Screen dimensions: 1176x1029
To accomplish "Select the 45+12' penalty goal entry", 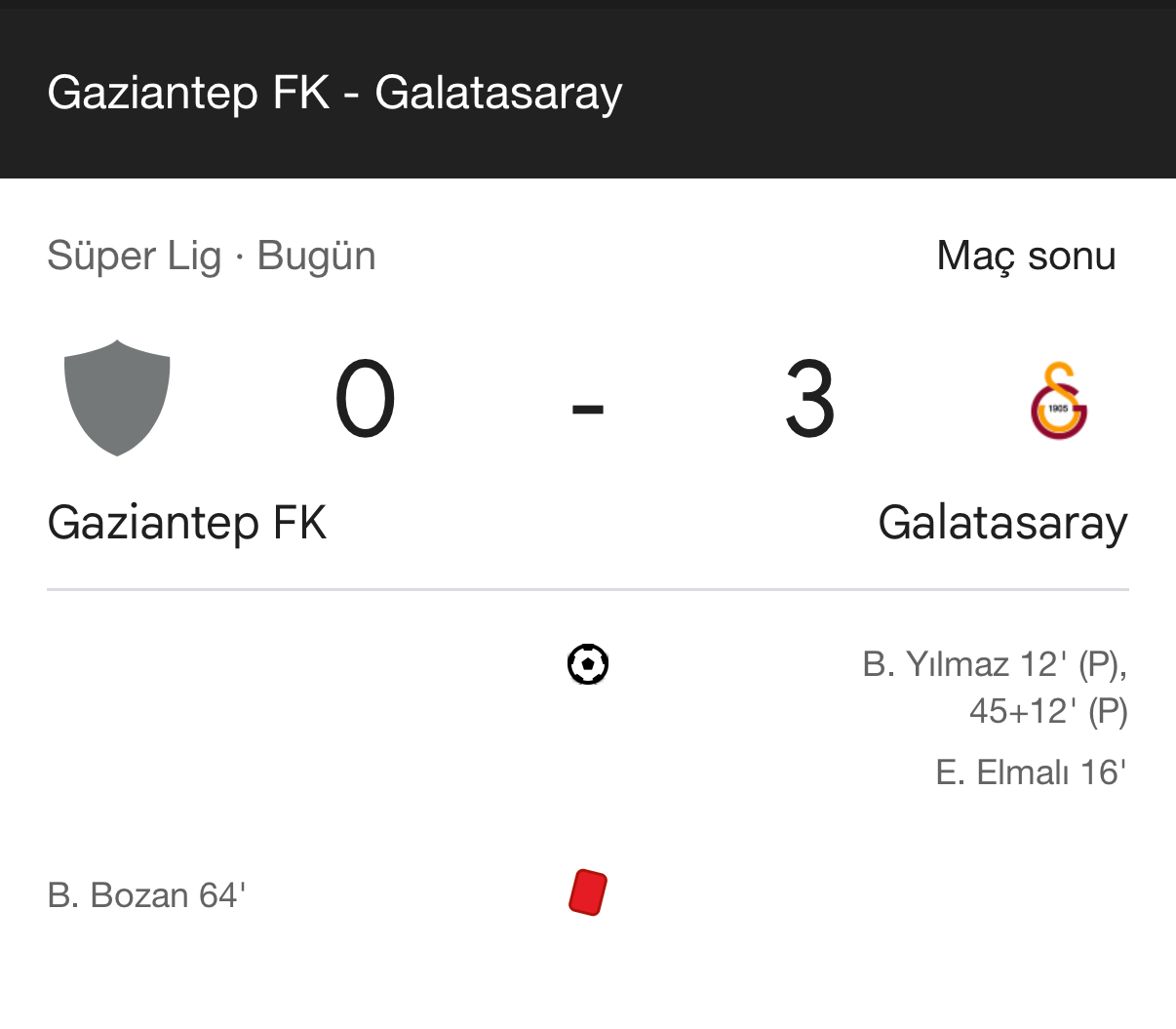I will point(1047,712).
